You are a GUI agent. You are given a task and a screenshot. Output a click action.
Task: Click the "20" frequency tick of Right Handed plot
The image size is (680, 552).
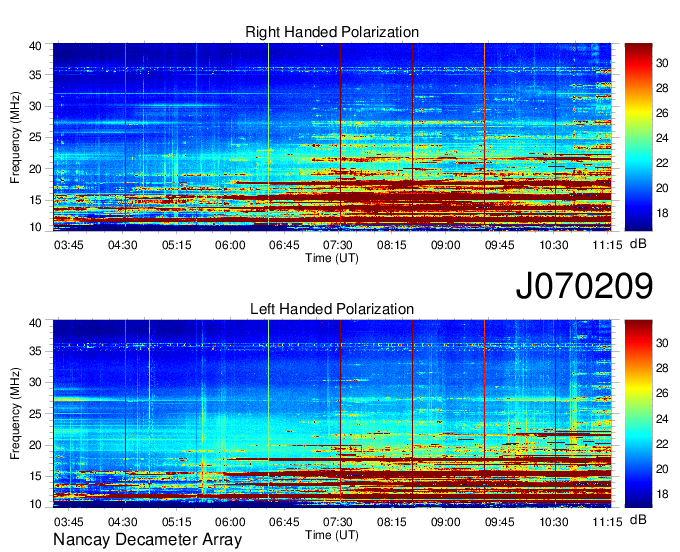coord(35,169)
